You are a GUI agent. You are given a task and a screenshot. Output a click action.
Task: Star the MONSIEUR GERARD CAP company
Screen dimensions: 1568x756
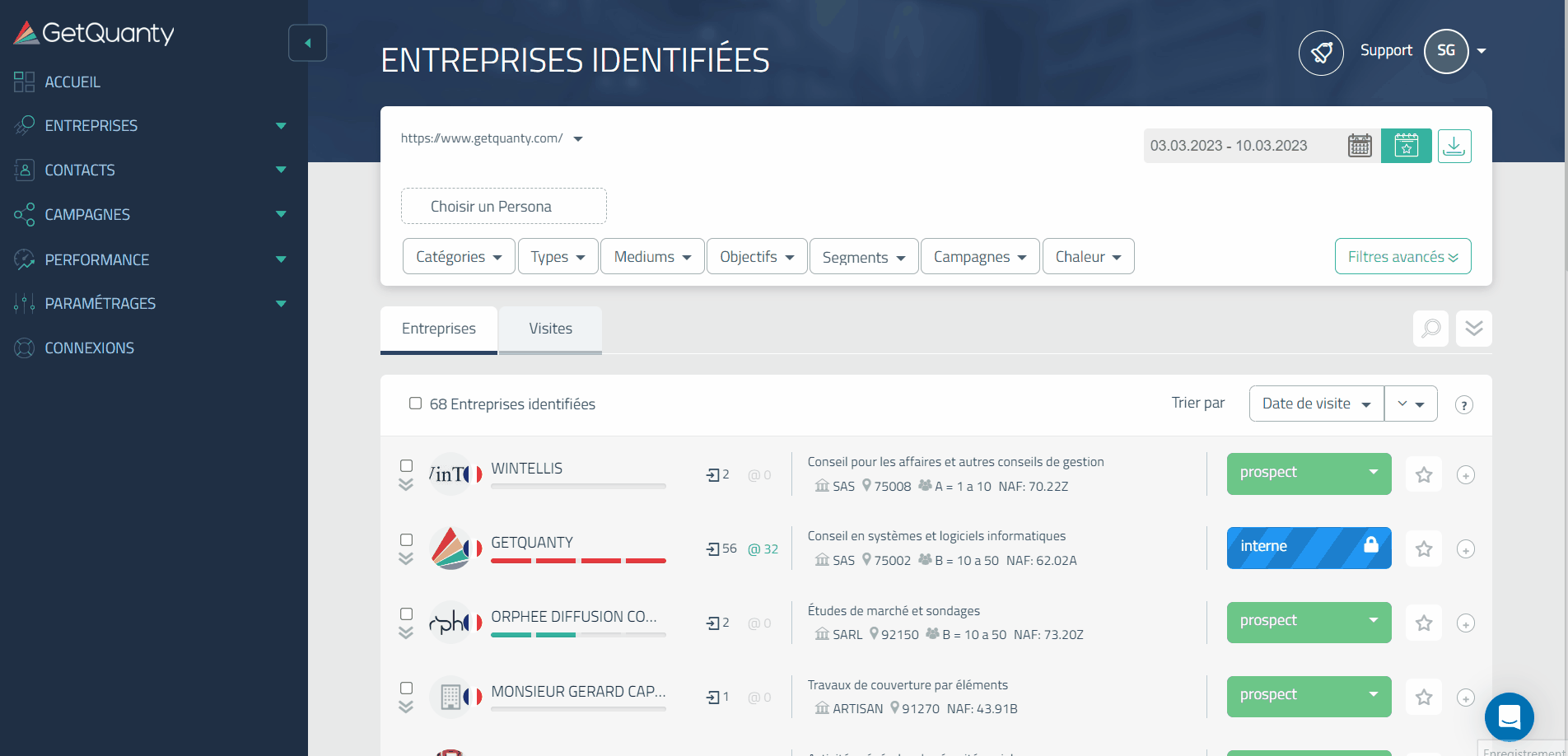1424,697
